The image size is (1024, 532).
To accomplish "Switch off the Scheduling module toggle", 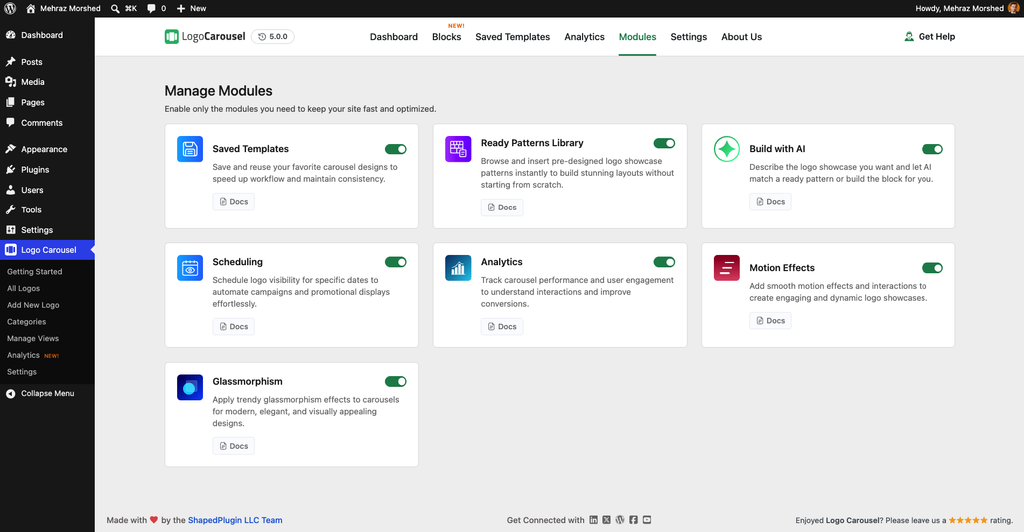I will coord(396,262).
